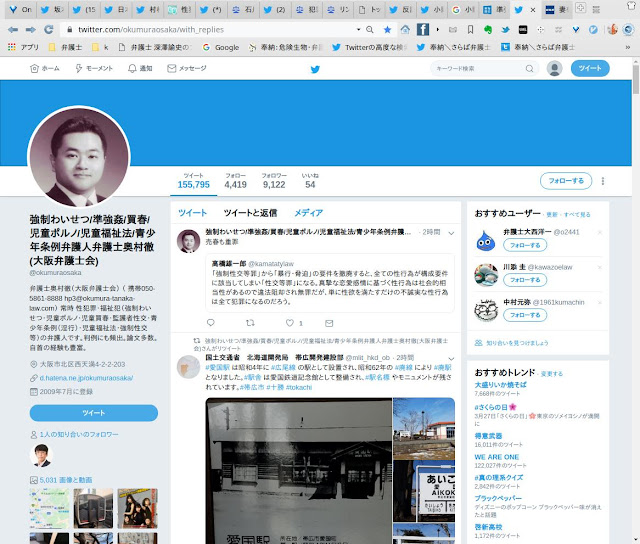Click the Twitter bird logo in header
Screen dimensions: 640x544
point(315,69)
